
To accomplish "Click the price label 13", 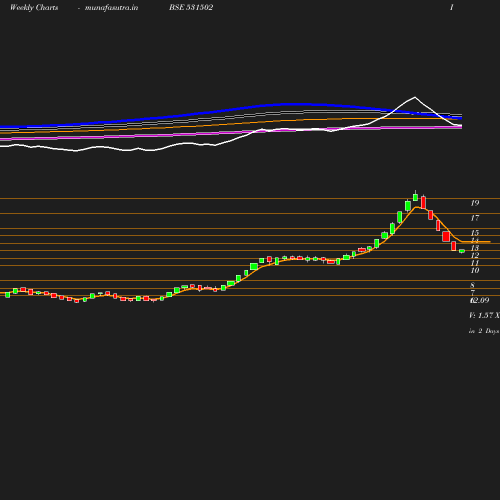I will click(x=475, y=248).
